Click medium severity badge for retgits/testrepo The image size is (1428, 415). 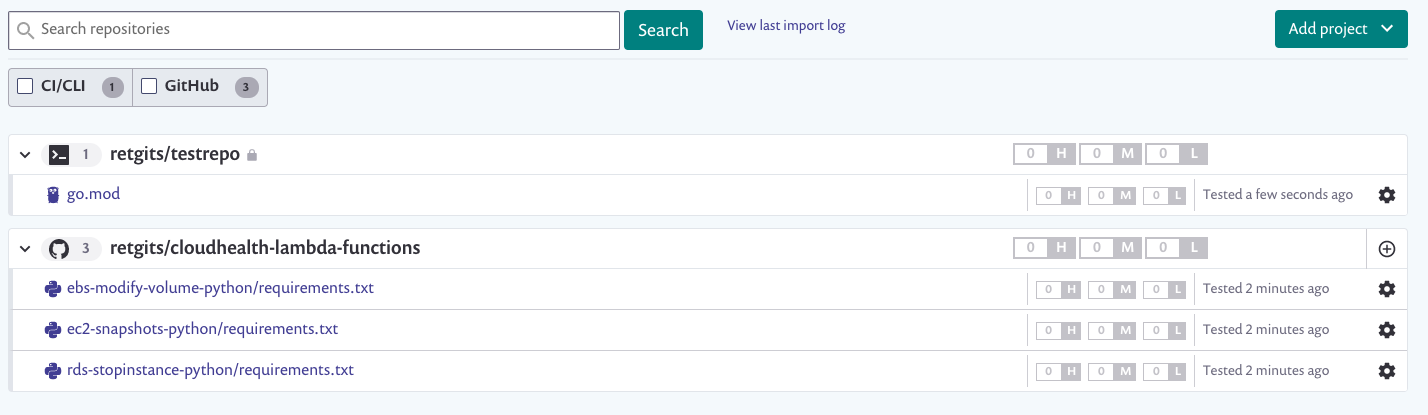pyautogui.click(x=1110, y=154)
